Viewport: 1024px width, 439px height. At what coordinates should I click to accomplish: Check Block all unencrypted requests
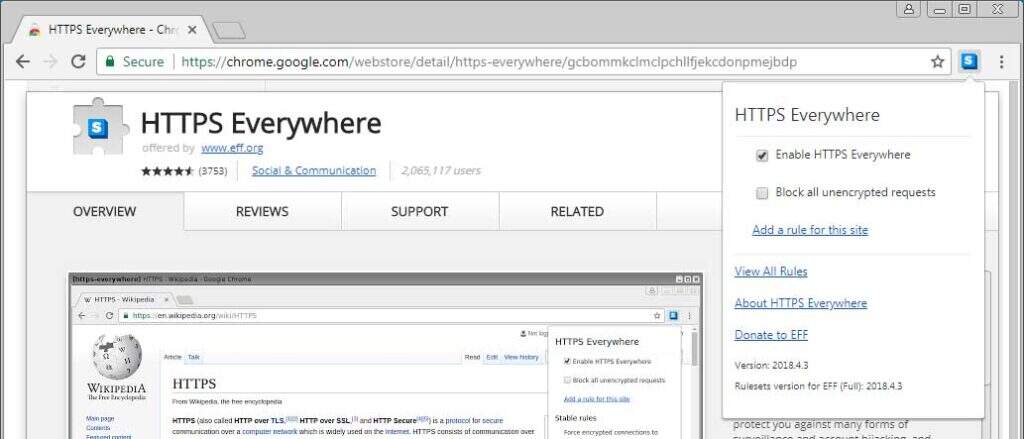[x=762, y=192]
